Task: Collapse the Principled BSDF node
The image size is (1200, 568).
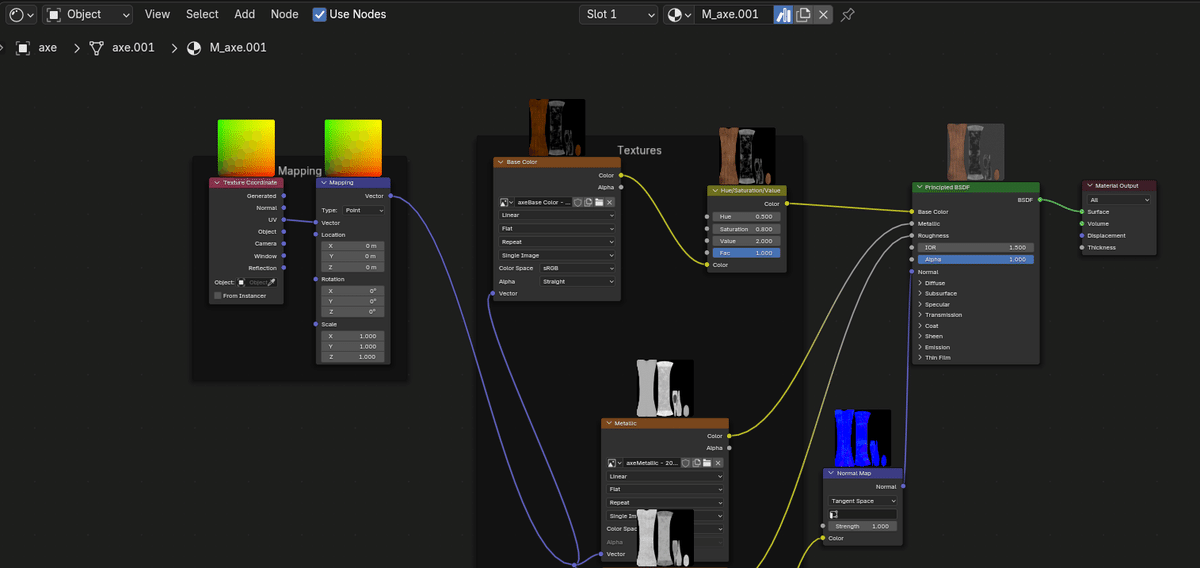Action: pyautogui.click(x=920, y=187)
